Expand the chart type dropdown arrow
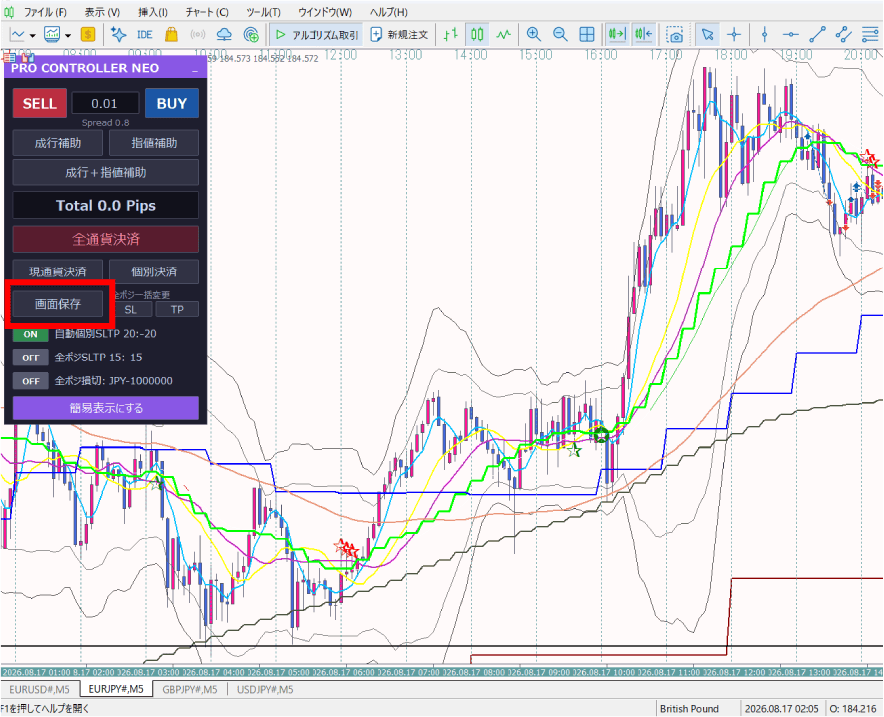This screenshot has height=717, width=884. 33,36
